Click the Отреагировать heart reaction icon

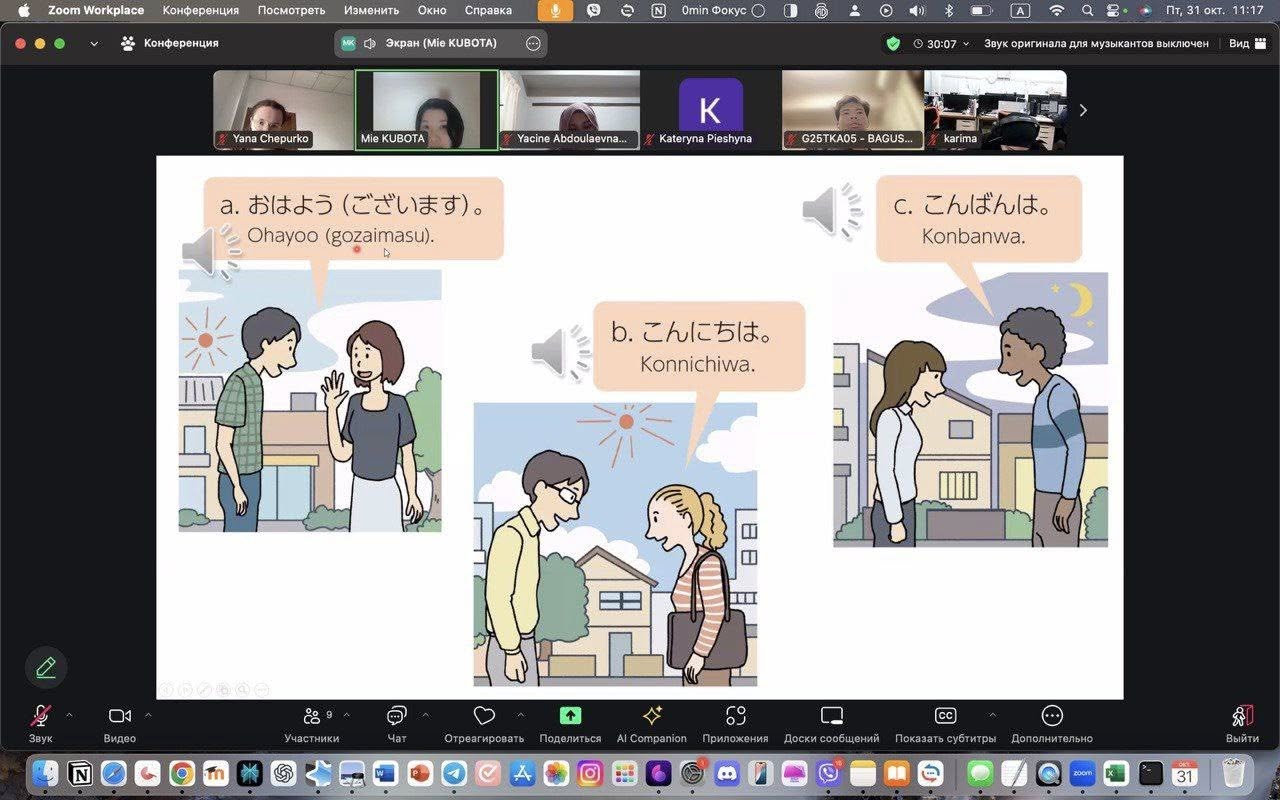pos(484,716)
